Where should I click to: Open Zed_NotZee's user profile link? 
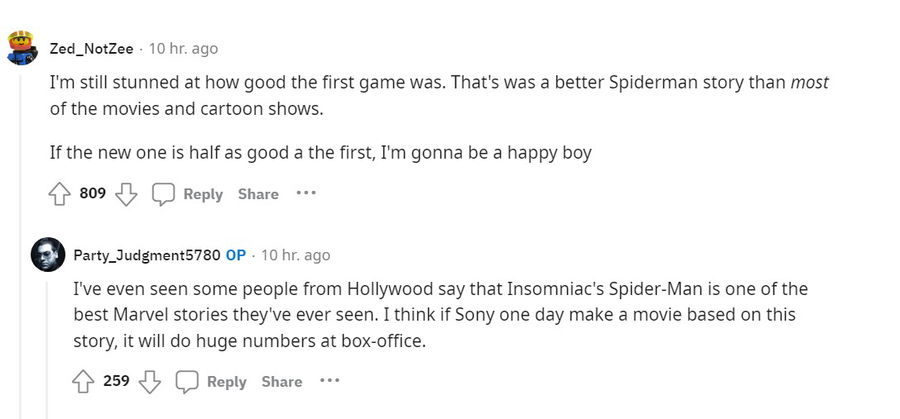91,48
